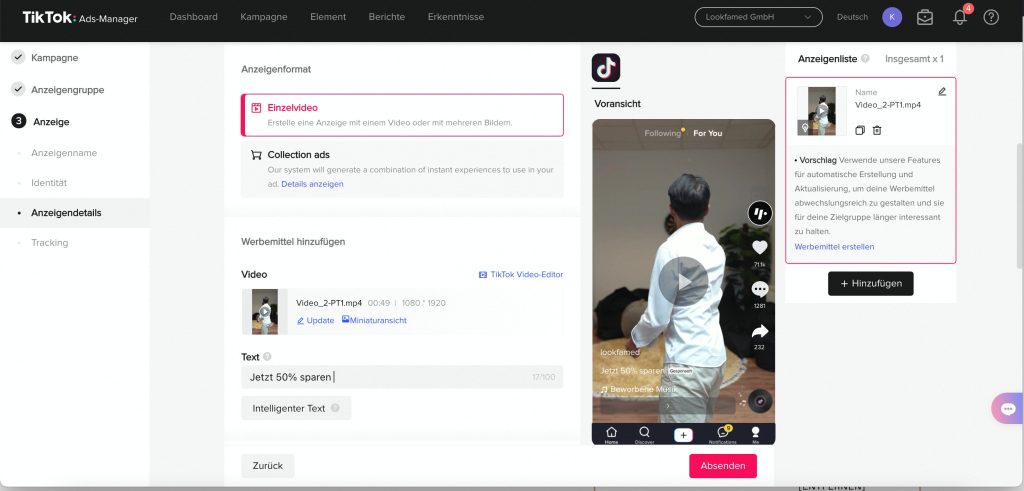This screenshot has width=1024, height=491.
Task: Open the help question mark icon
Action: coord(991,18)
